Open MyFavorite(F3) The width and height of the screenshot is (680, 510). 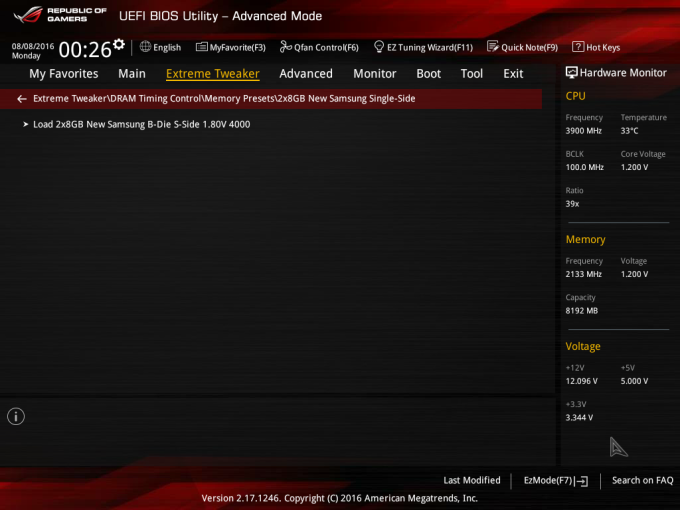(x=238, y=48)
